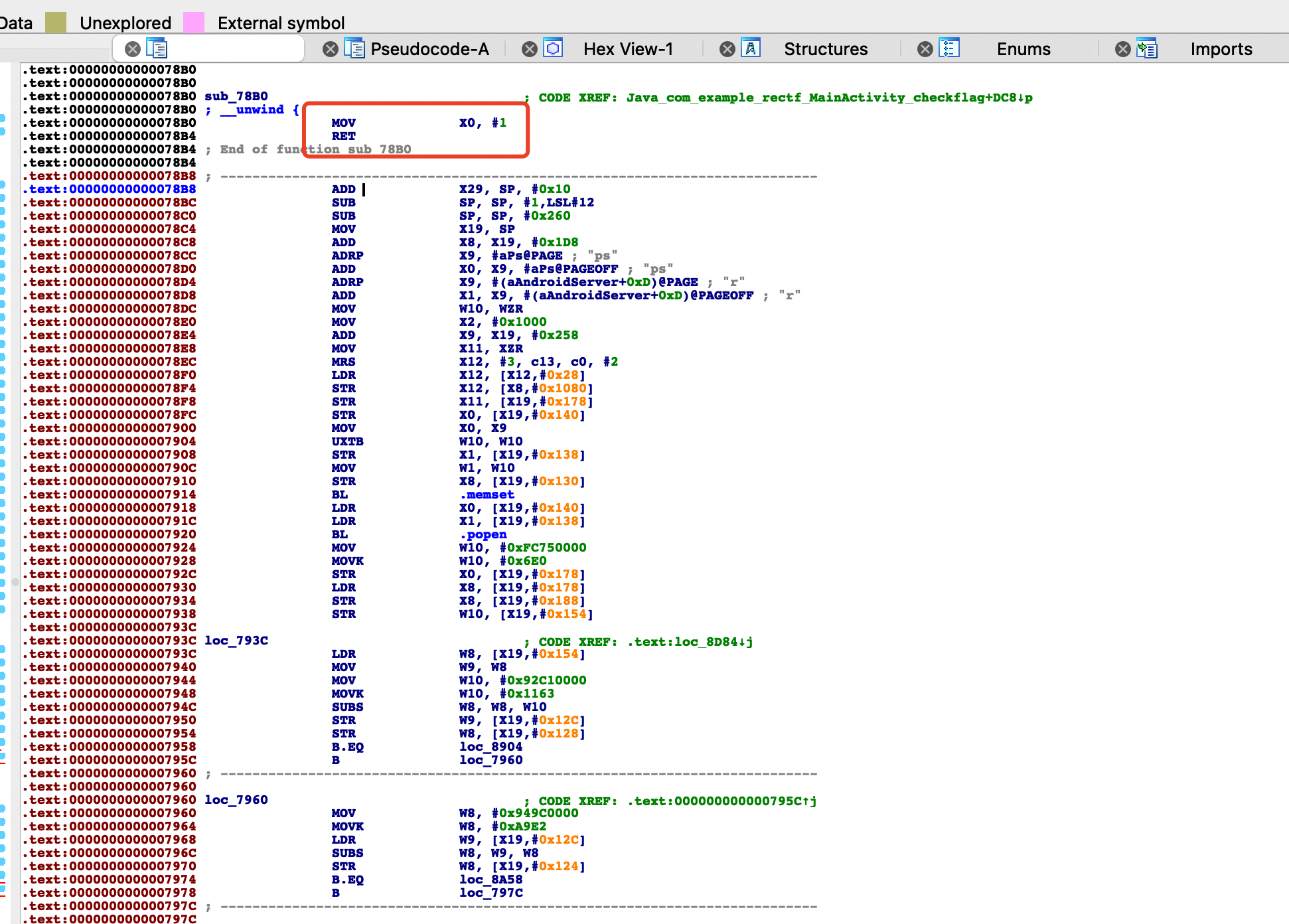This screenshot has height=924, width=1289.
Task: Open the Hex View-1 tab
Action: click(628, 49)
